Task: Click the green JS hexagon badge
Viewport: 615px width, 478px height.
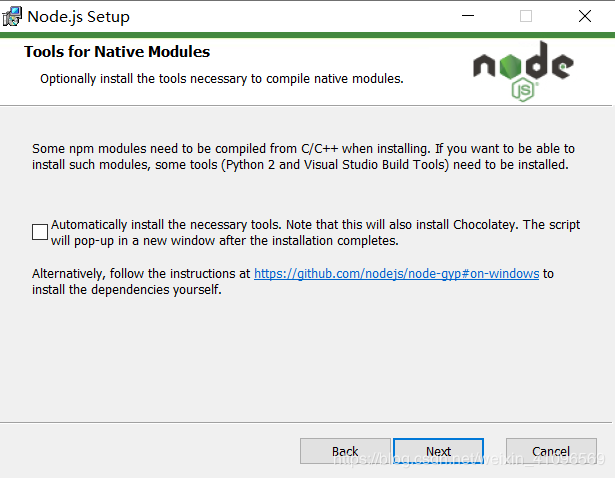Action: point(523,90)
